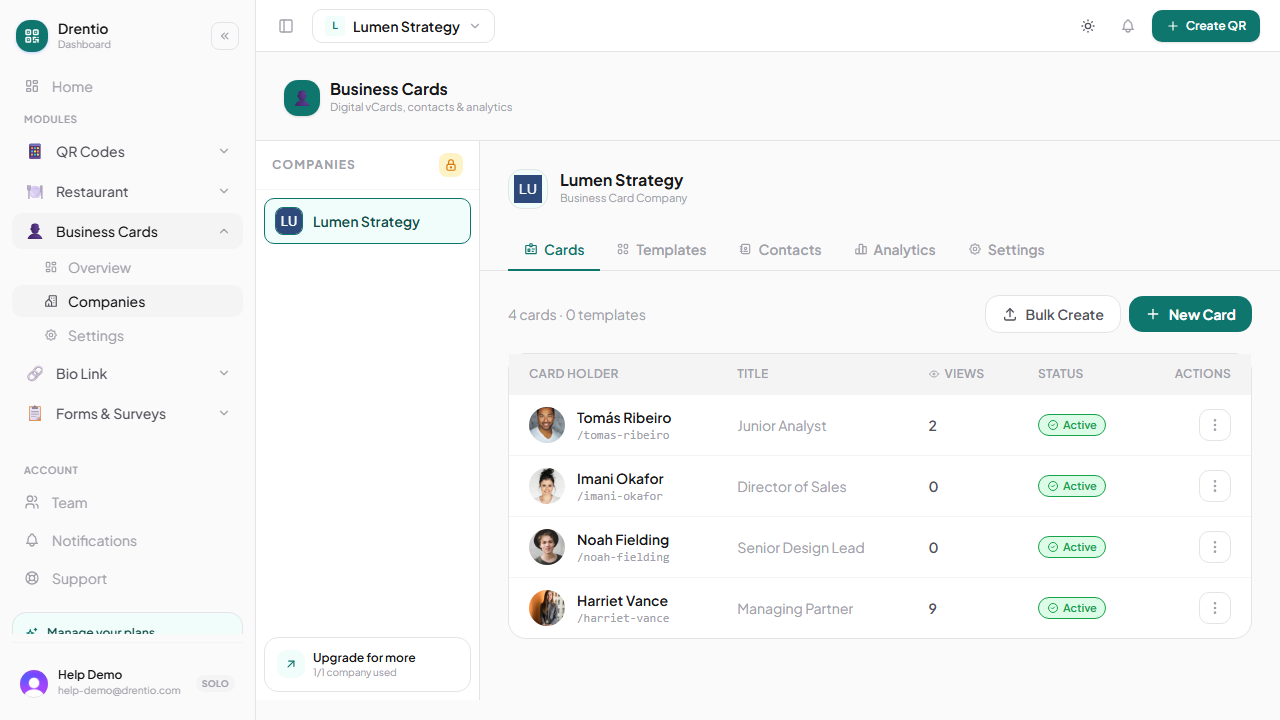Image resolution: width=1280 pixels, height=720 pixels.
Task: Open the actions menu for Harriet Vance
Action: coord(1215,608)
